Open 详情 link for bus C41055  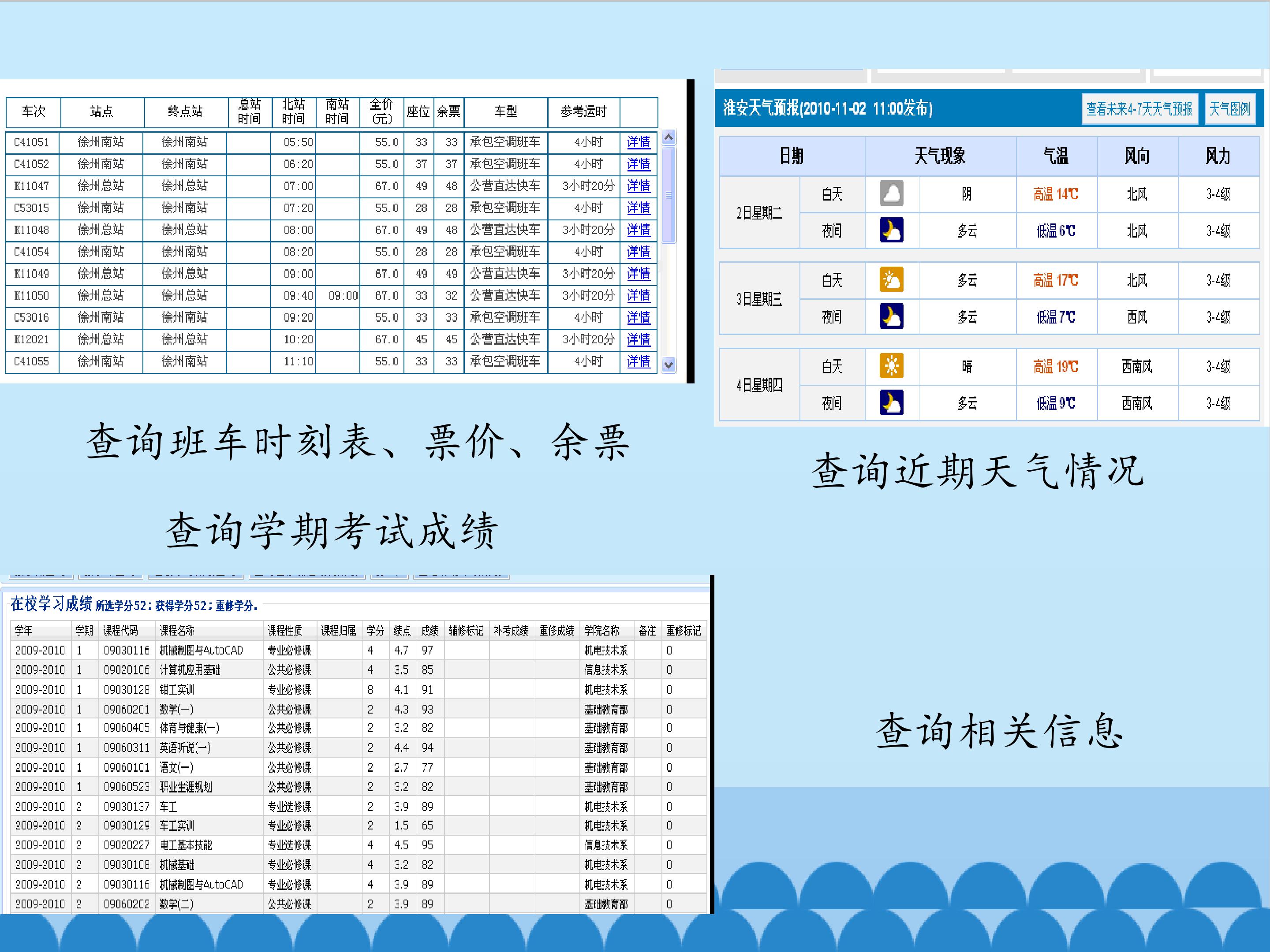(x=639, y=361)
